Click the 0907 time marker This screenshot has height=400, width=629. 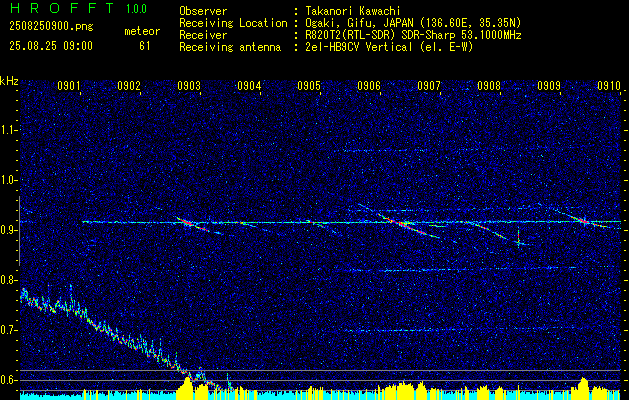429,86
